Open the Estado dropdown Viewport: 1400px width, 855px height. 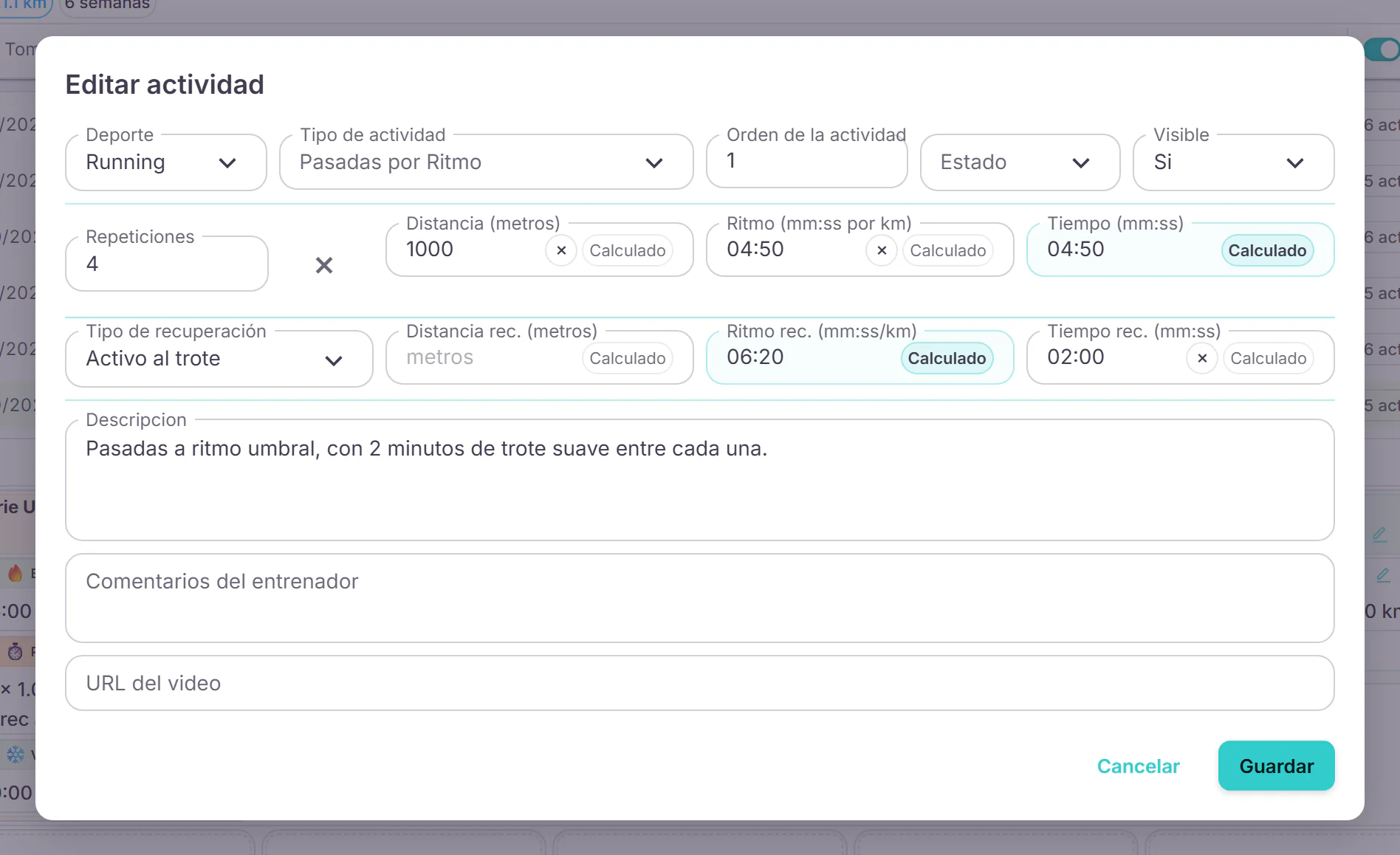tap(1020, 162)
